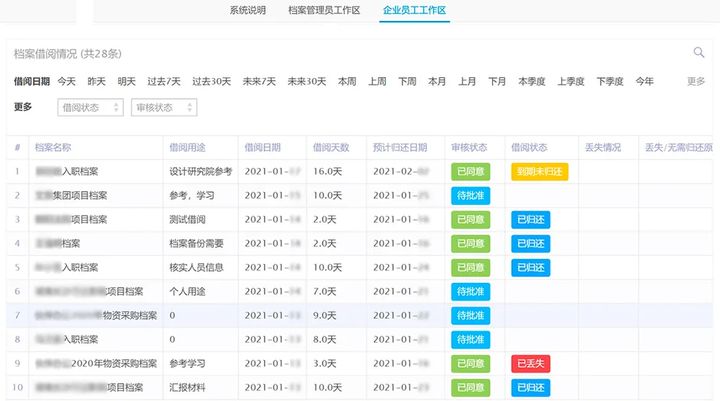Click 待批准 badge in row 2
The height and width of the screenshot is (401, 720).
pyautogui.click(x=471, y=196)
